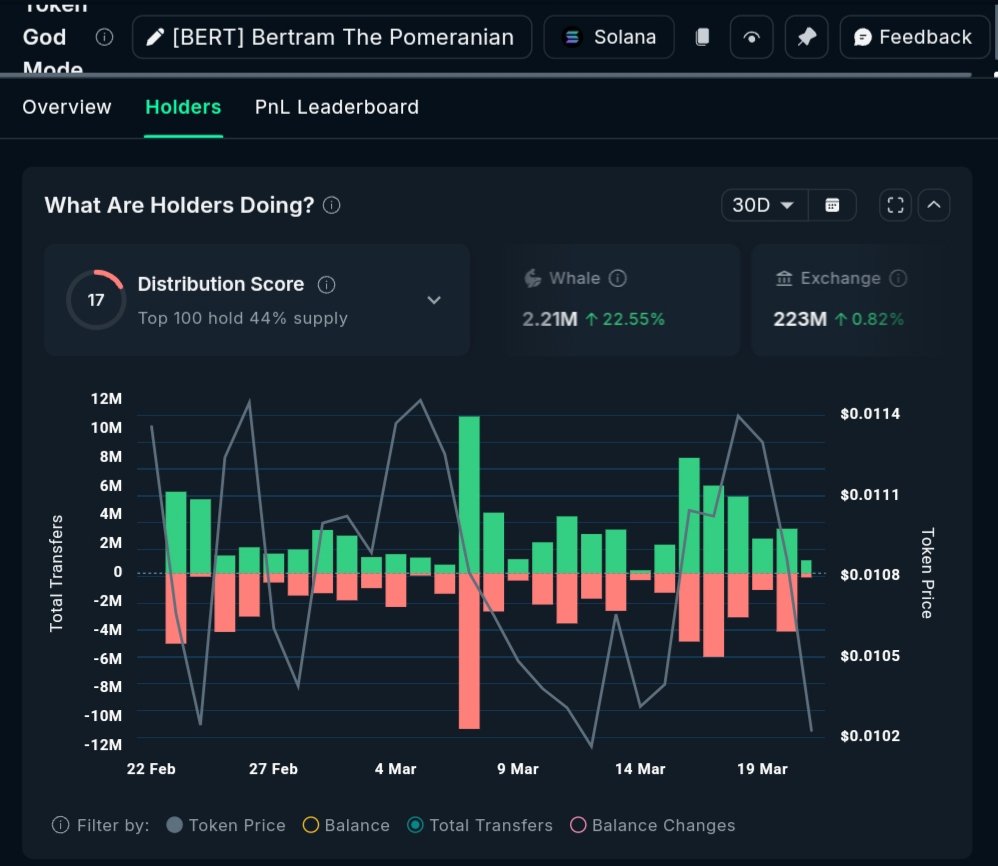Open the PnL Leaderboard tab
This screenshot has width=998, height=866.
[336, 106]
